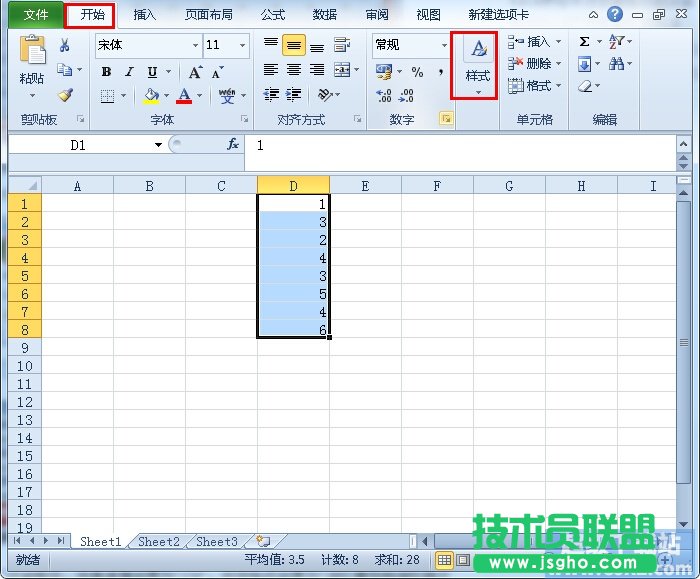Viewport: 700px width, 579px height.
Task: Click the insert function fx button
Action: [x=233, y=144]
